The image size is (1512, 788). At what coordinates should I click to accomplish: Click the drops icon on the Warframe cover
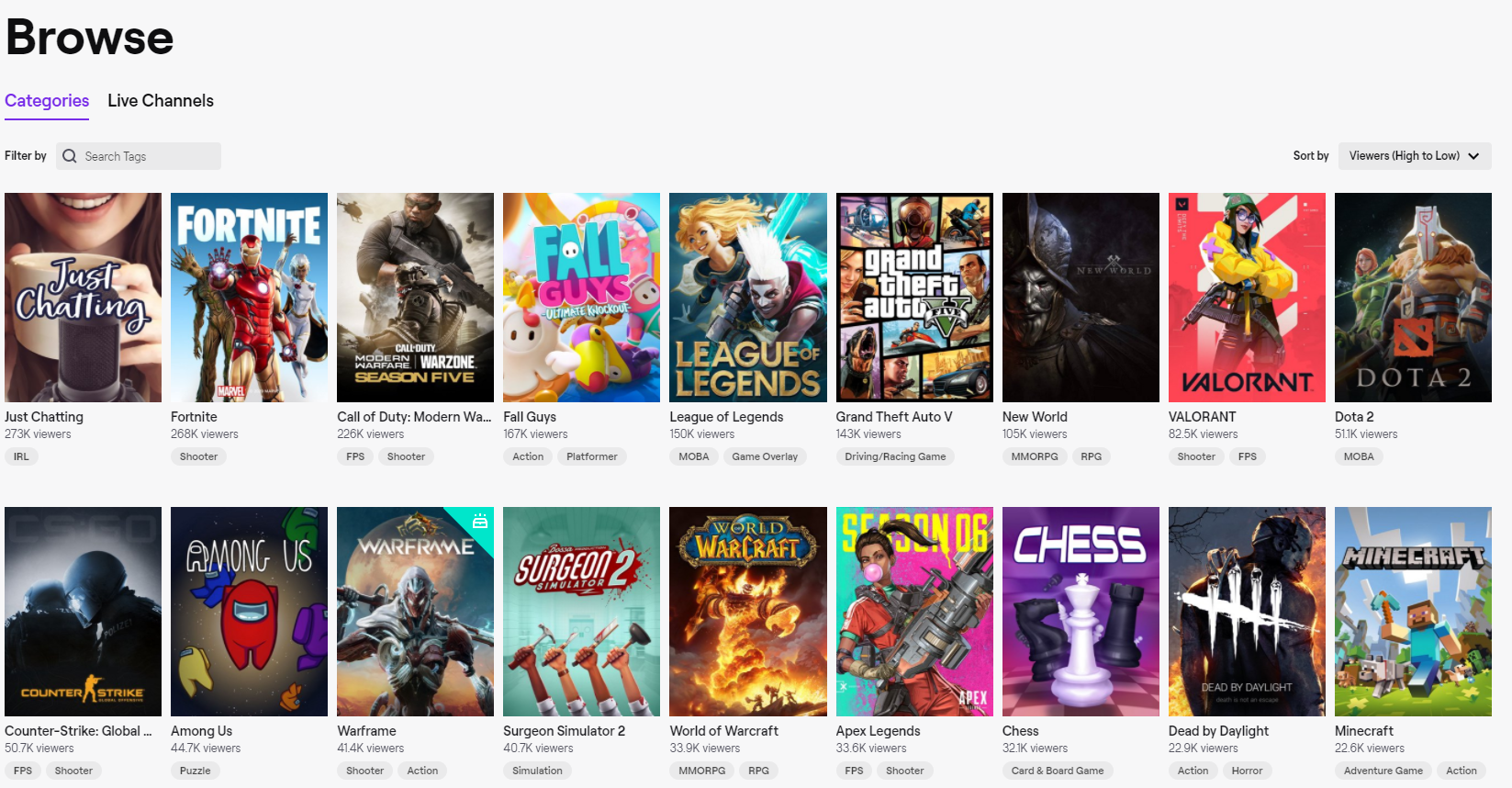point(479,522)
